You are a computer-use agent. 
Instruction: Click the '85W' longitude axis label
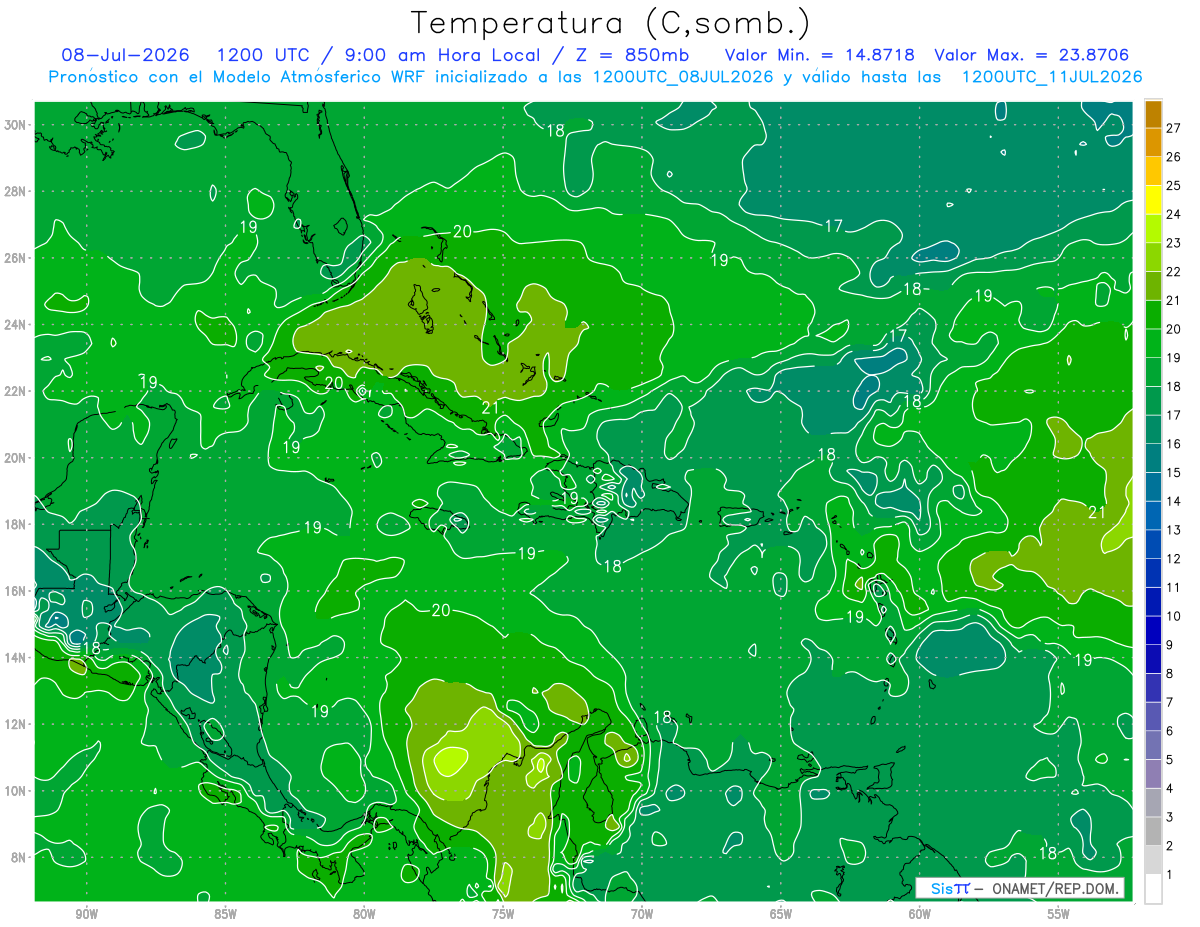click(x=225, y=914)
